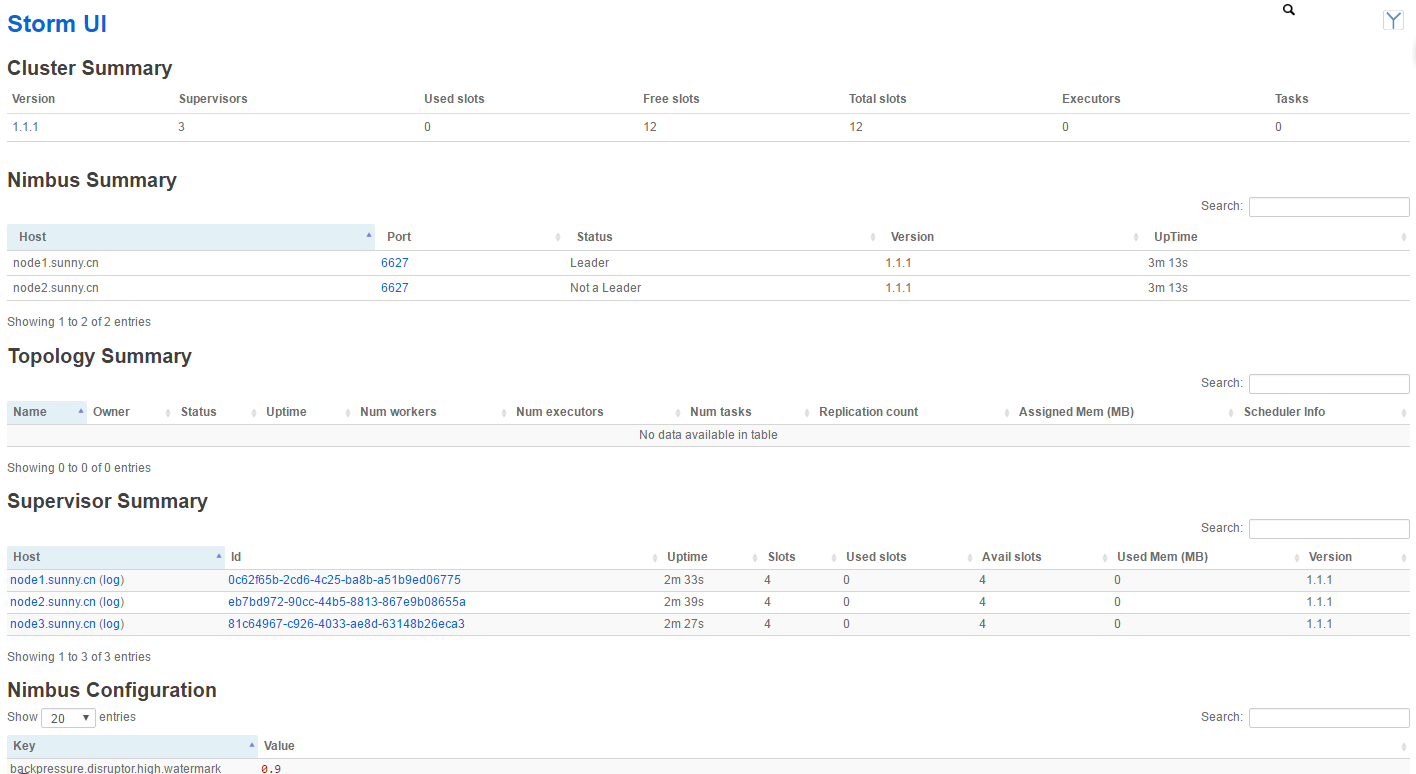1416x774 pixels.
Task: Click node1.sunny.cn in Nimbus Summary table
Action: pos(56,263)
